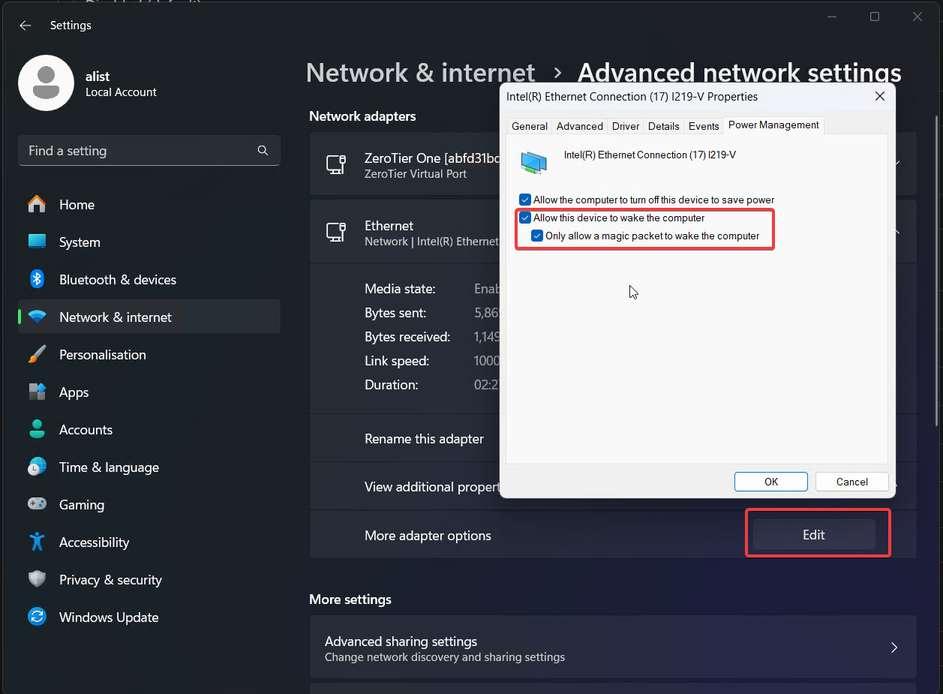Click the Windows Update icon
The image size is (943, 694).
37,617
